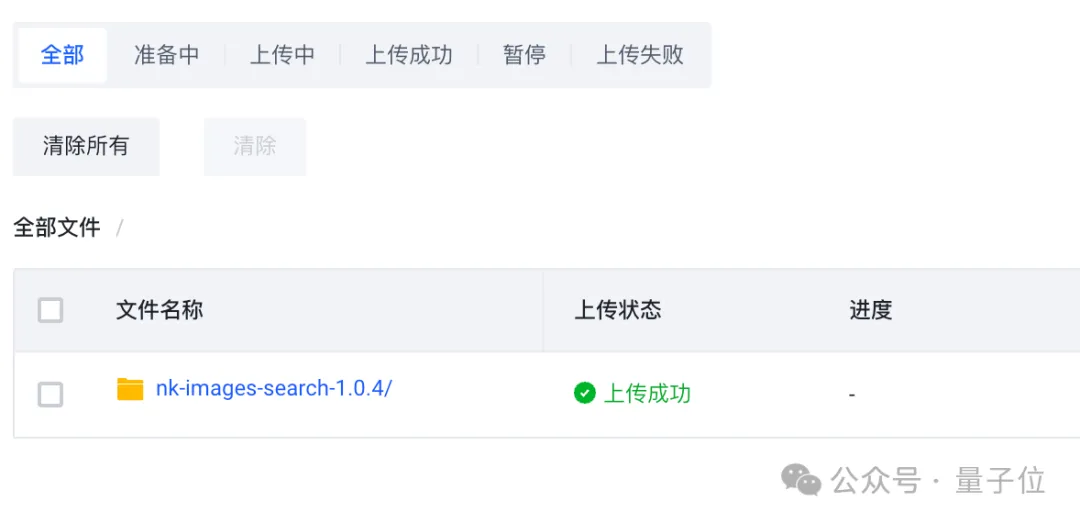Click the green 上传成功 status text in the row

tap(647, 393)
